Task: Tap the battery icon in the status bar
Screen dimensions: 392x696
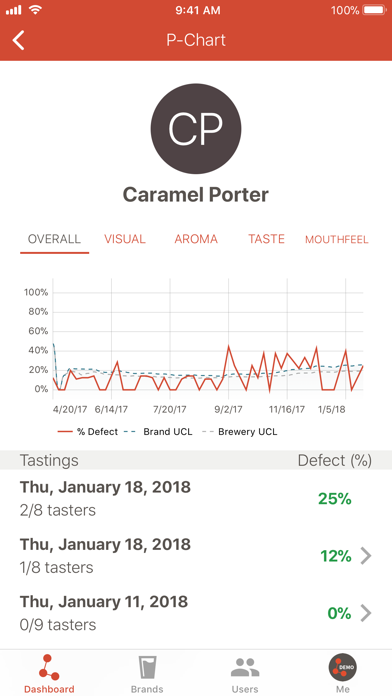Action: 374,10
